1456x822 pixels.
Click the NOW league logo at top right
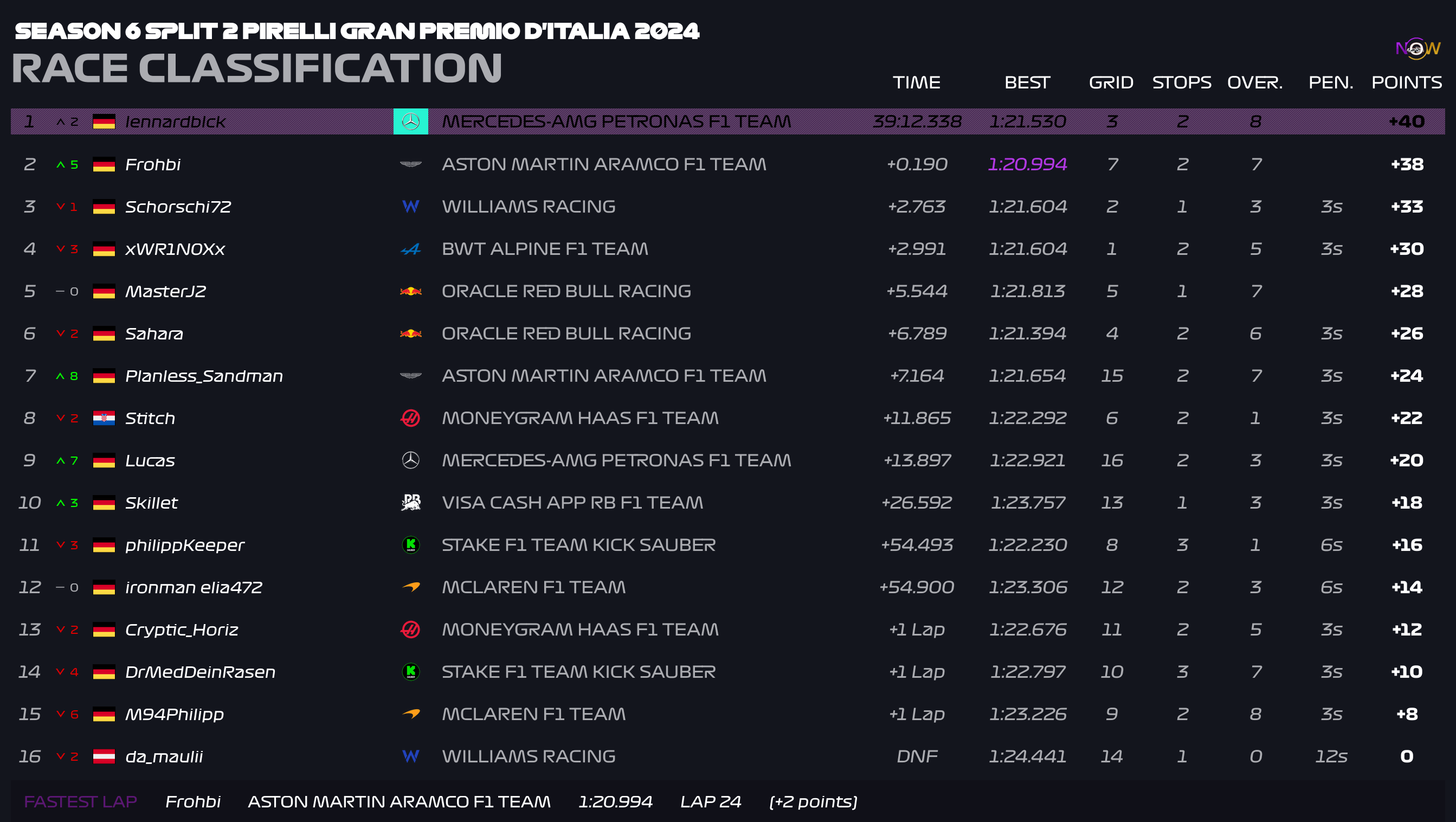1418,49
